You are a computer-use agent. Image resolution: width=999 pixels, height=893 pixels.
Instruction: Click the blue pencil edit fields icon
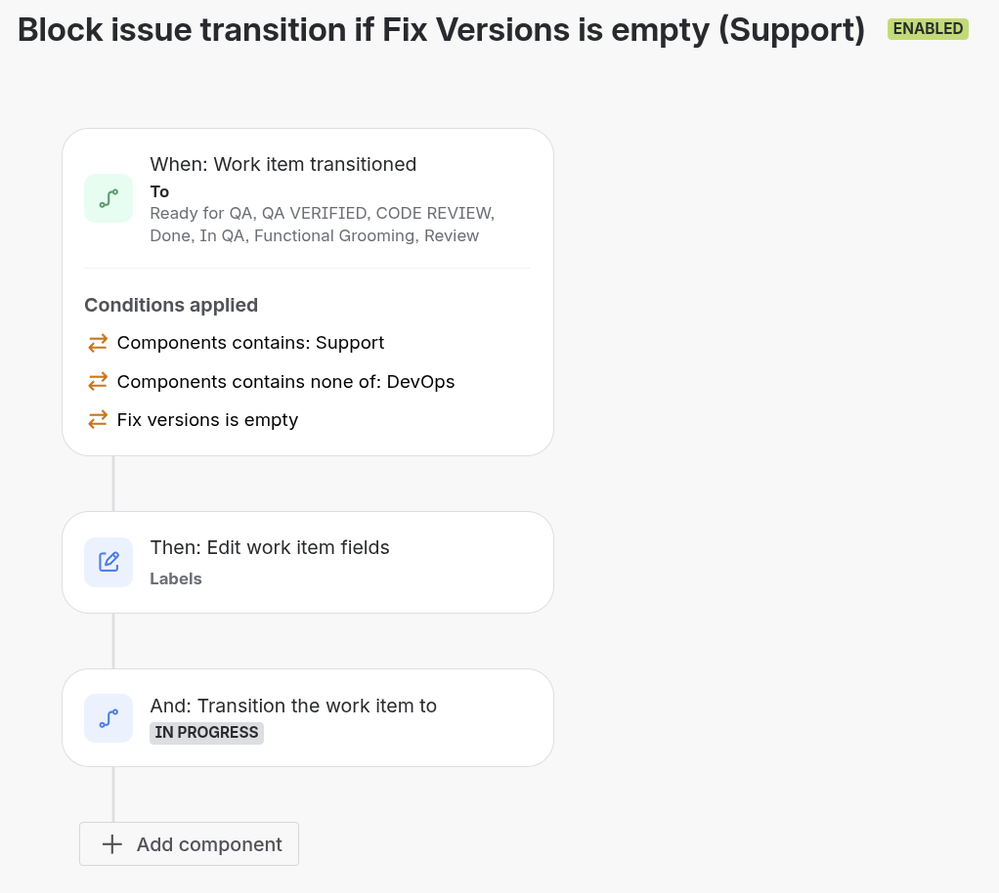tap(108, 562)
